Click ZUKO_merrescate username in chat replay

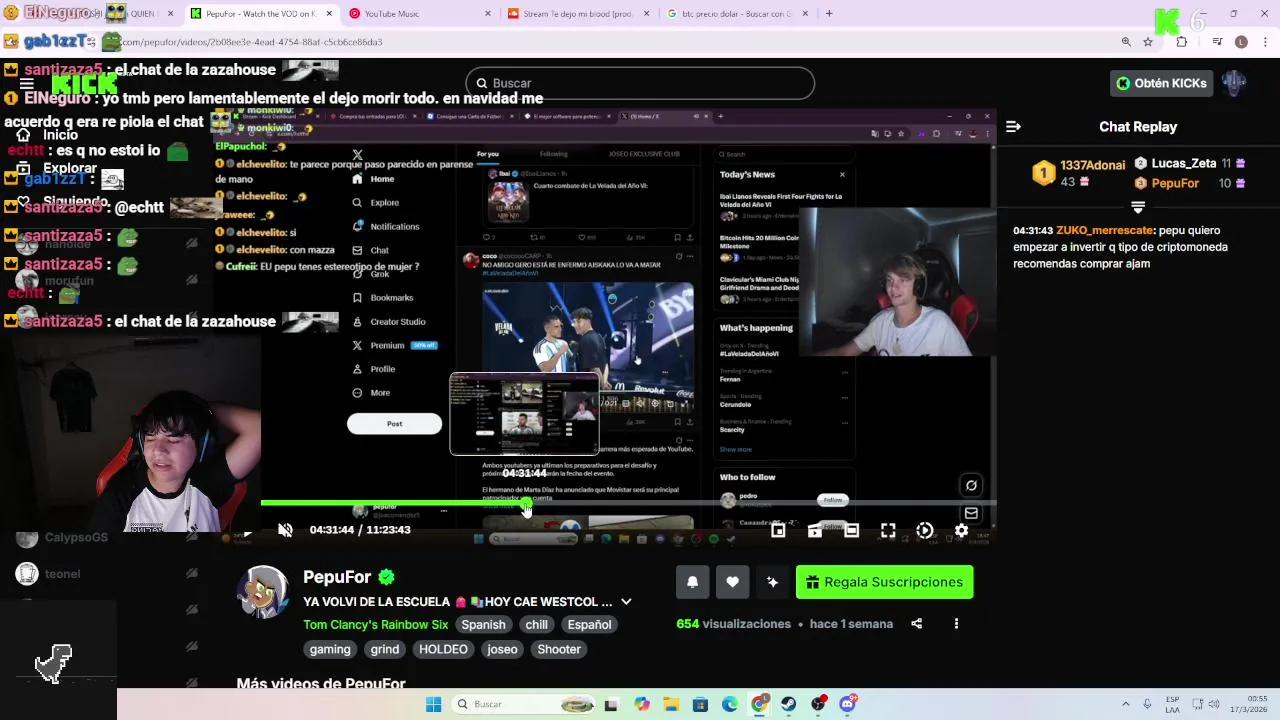[x=1104, y=230]
